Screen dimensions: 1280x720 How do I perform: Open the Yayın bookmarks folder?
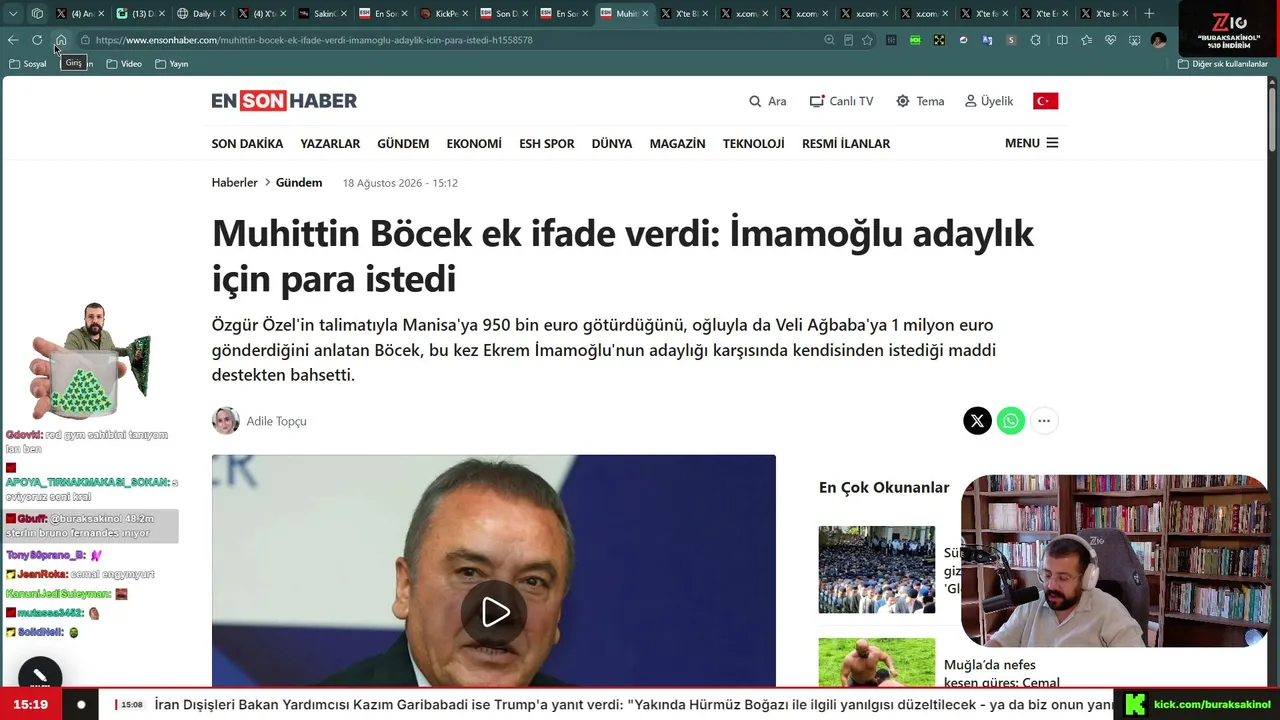tap(172, 64)
